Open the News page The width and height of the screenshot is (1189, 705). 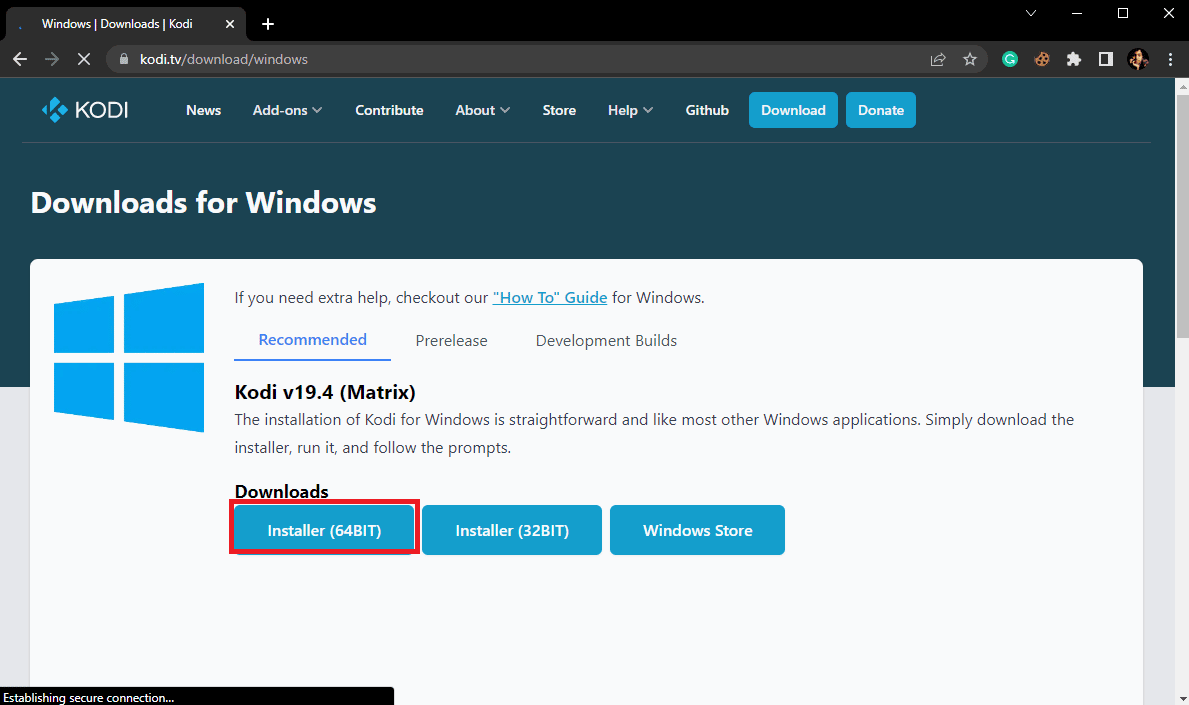point(203,110)
